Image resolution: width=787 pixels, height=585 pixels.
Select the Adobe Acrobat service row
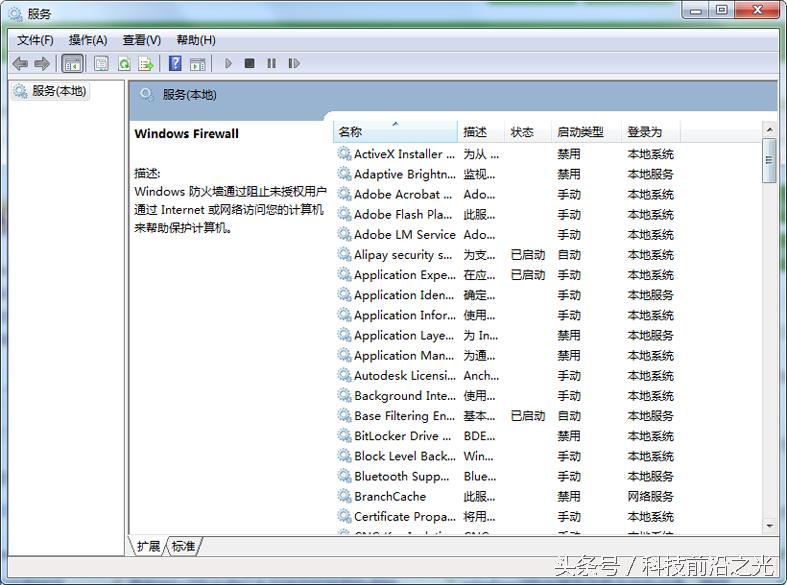tap(506, 194)
